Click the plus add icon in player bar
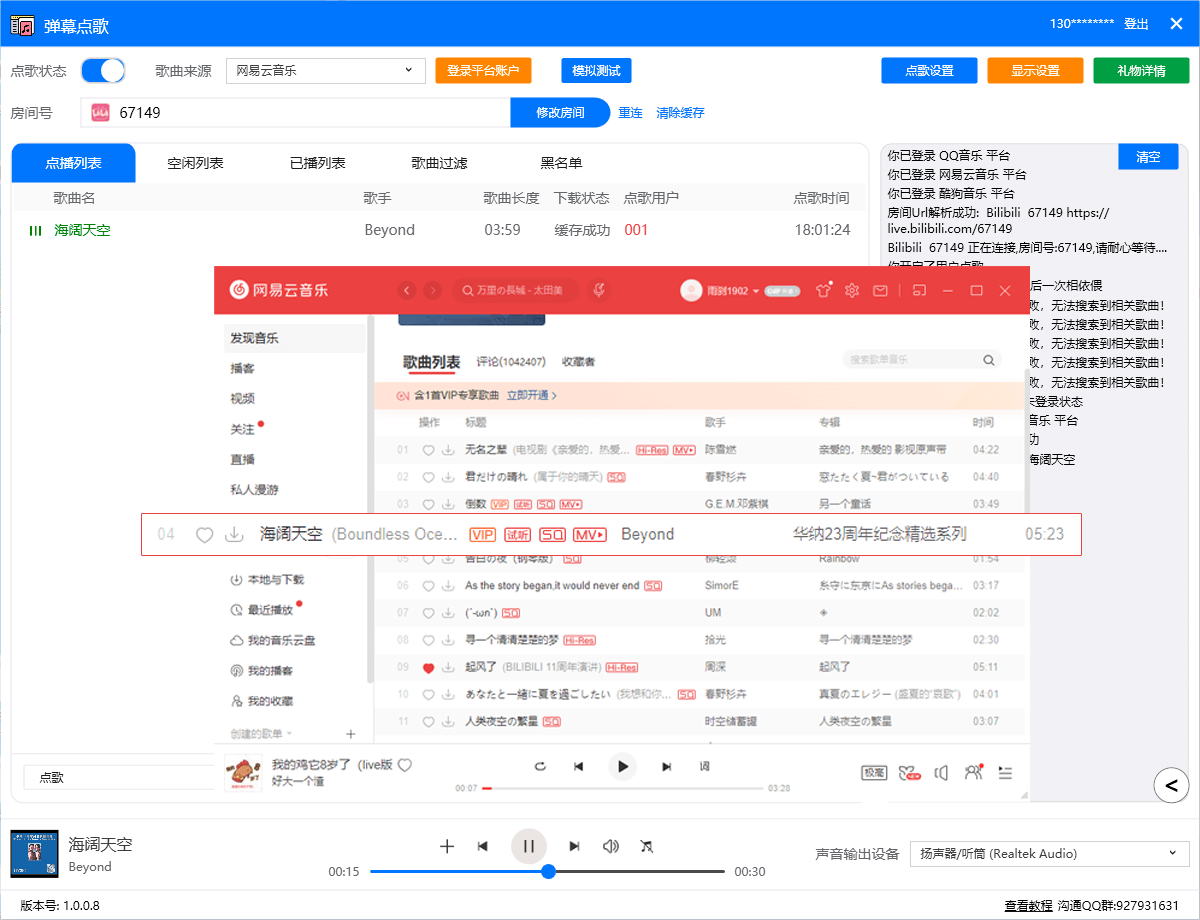This screenshot has height=920, width=1200. tap(447, 846)
